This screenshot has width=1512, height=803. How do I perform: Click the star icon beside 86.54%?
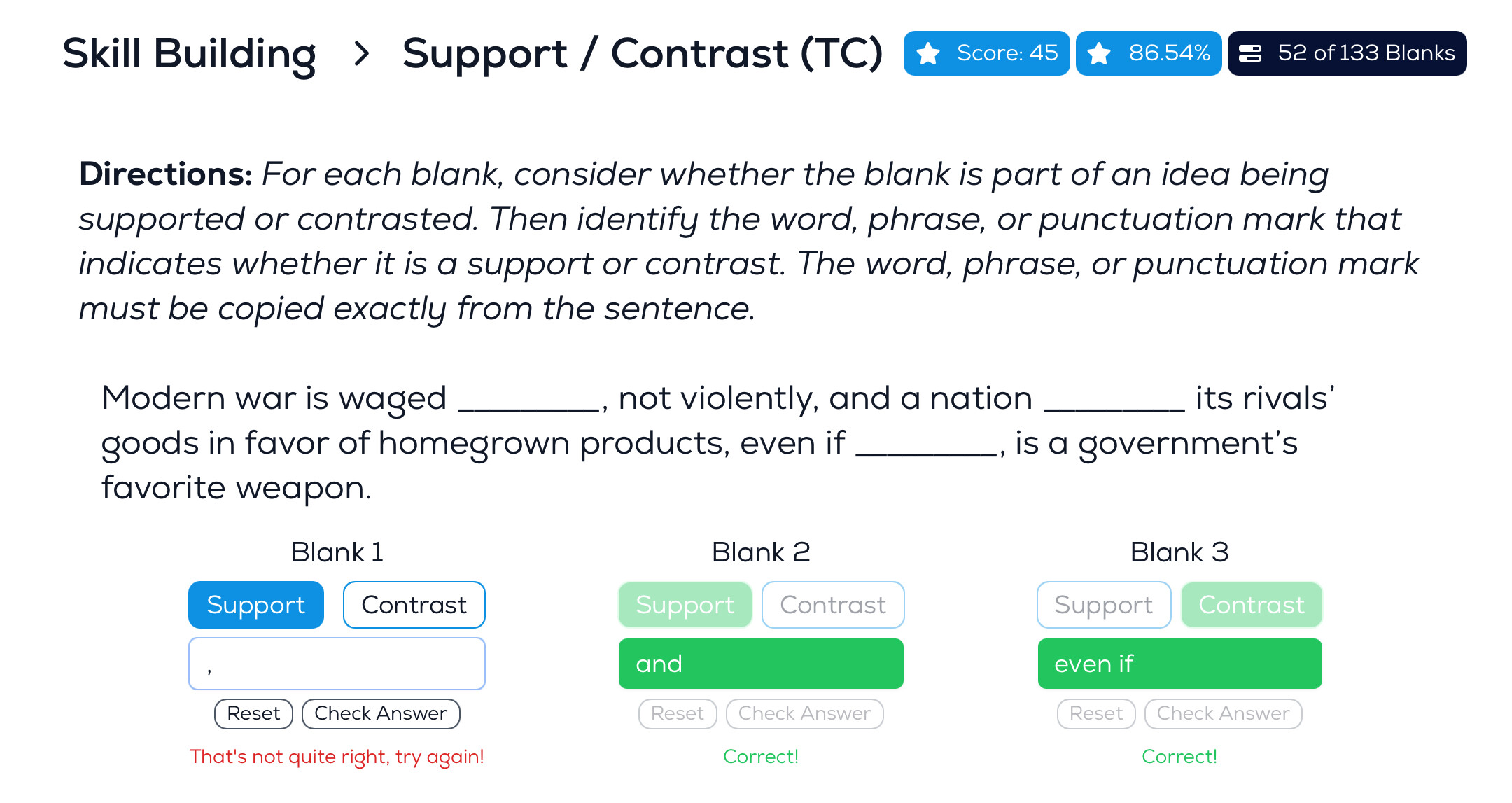(x=1099, y=53)
